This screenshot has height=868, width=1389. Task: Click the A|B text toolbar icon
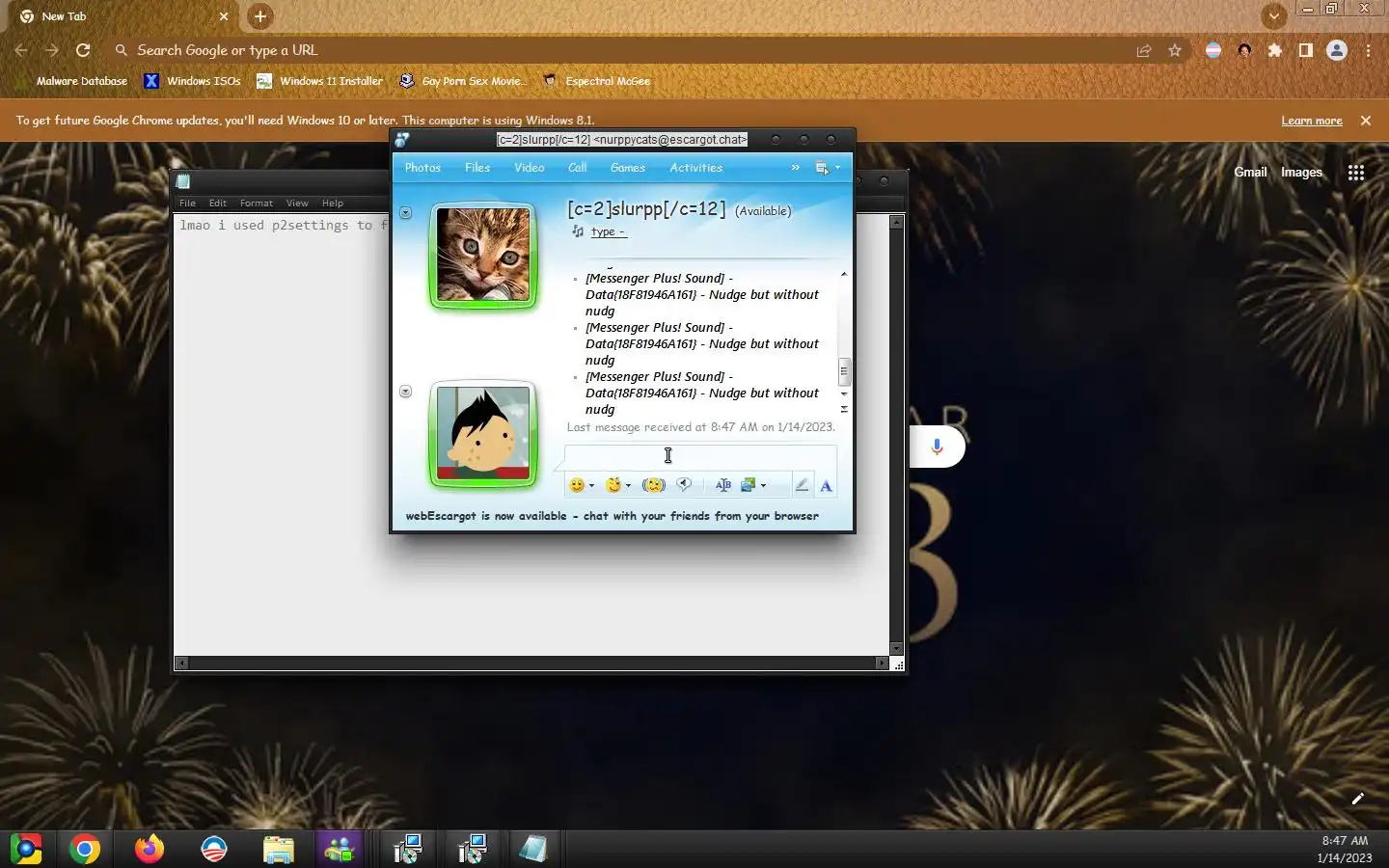click(723, 485)
